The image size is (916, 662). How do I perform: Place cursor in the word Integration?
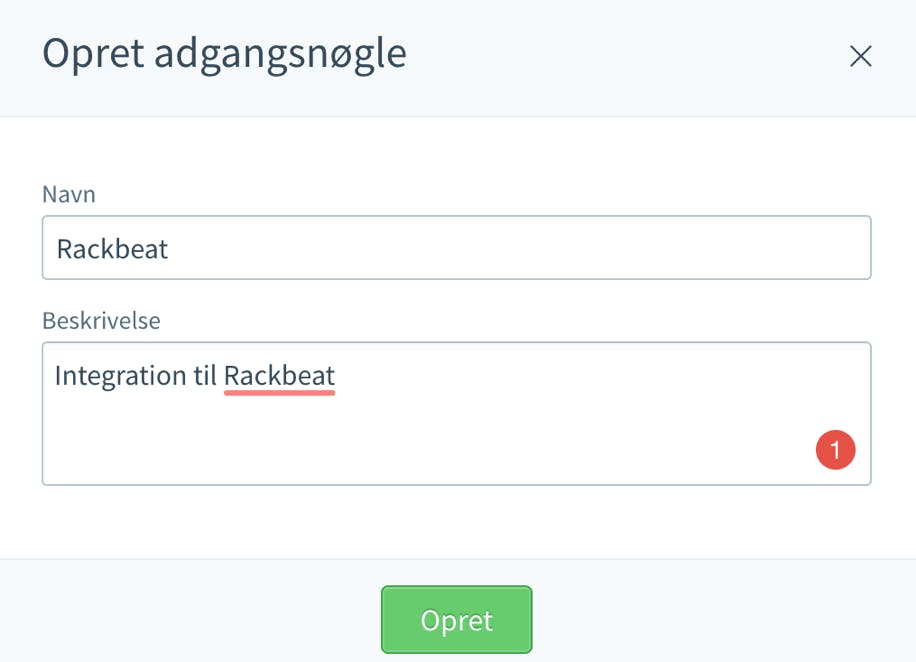click(120, 376)
